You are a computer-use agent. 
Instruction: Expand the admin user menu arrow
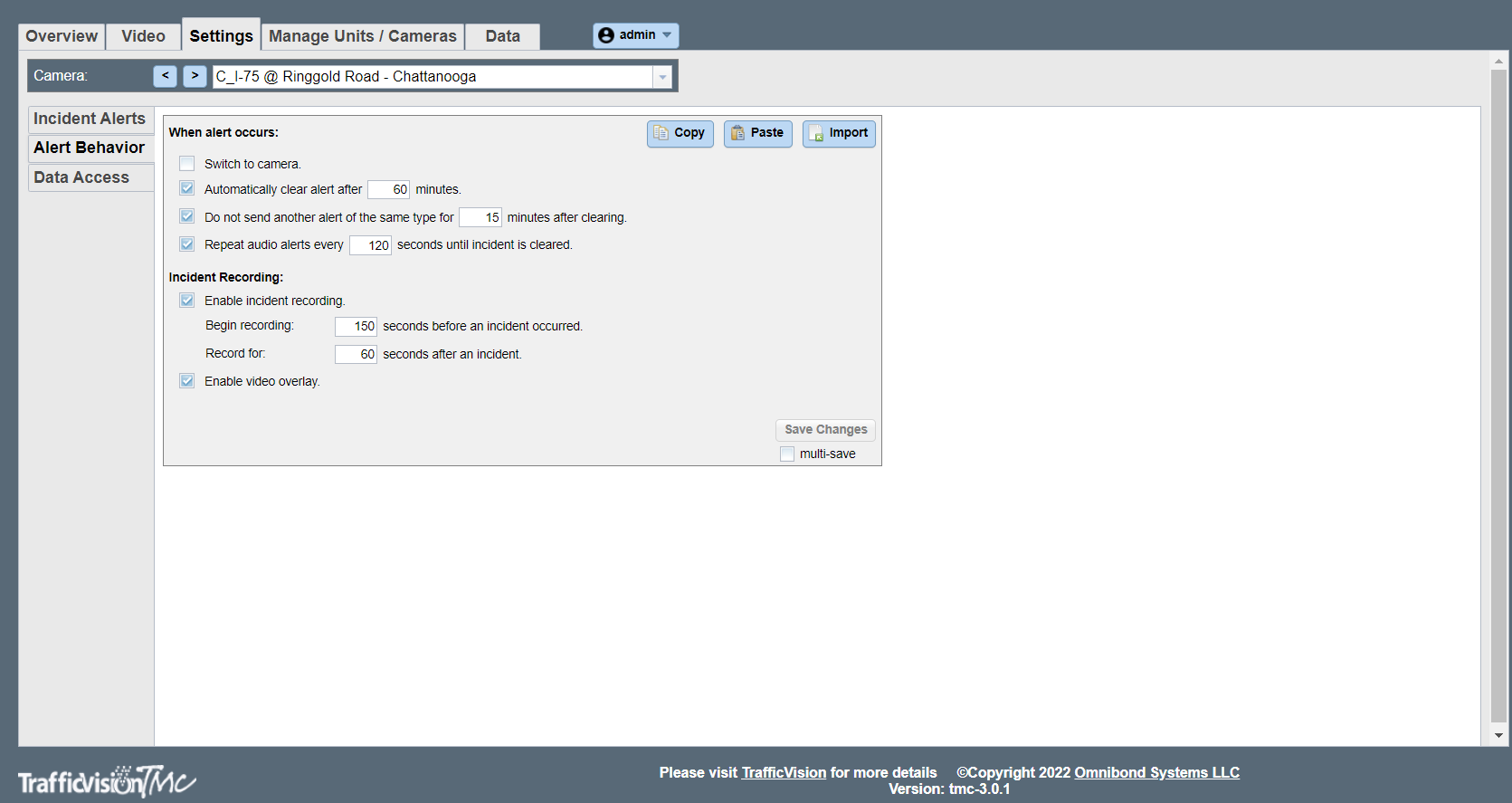pyautogui.click(x=667, y=35)
